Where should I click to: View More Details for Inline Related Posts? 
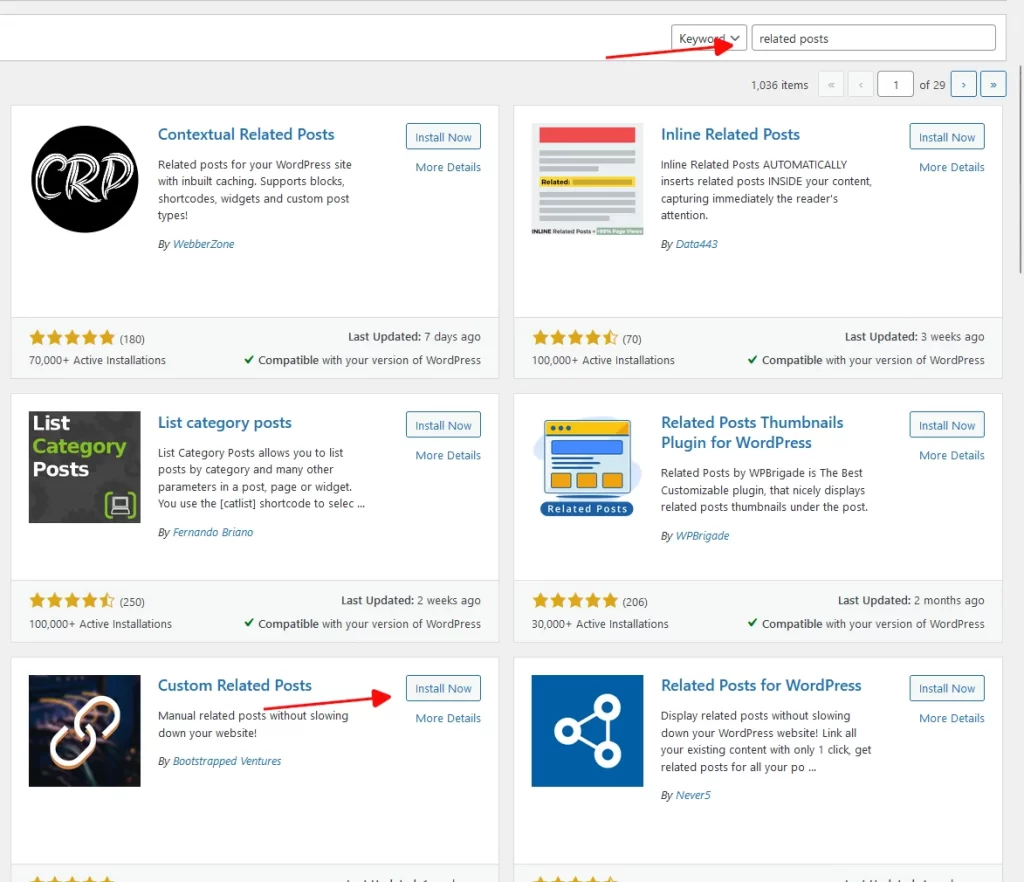[x=952, y=167]
